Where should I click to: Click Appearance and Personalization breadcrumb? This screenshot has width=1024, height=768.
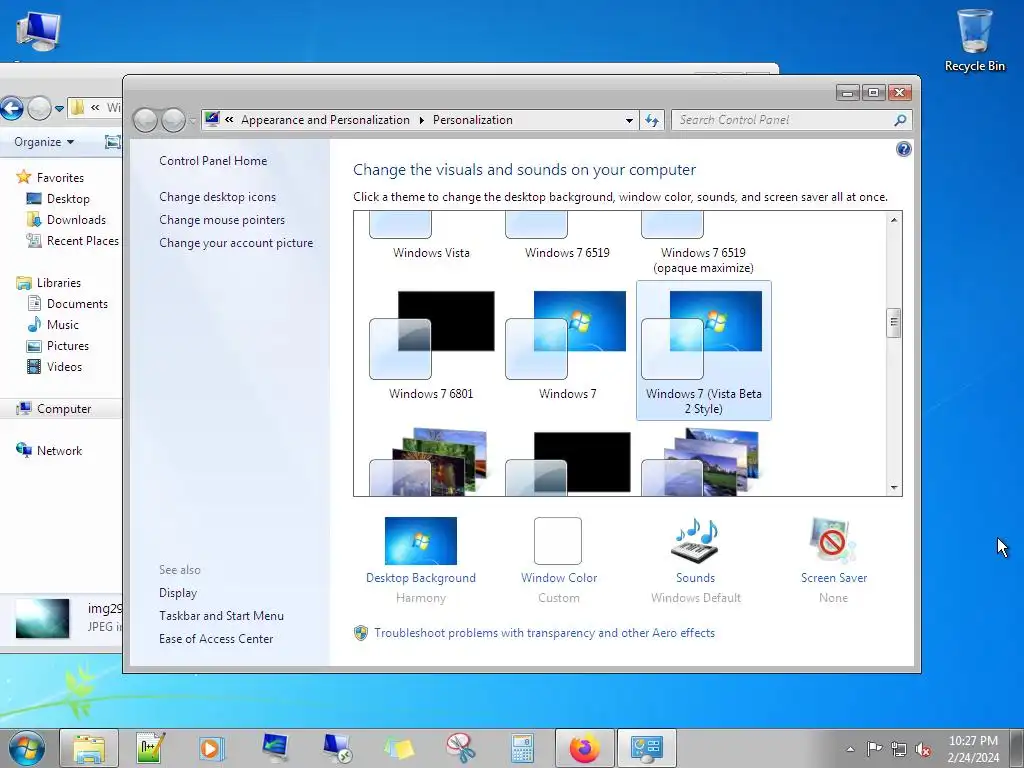click(x=325, y=120)
